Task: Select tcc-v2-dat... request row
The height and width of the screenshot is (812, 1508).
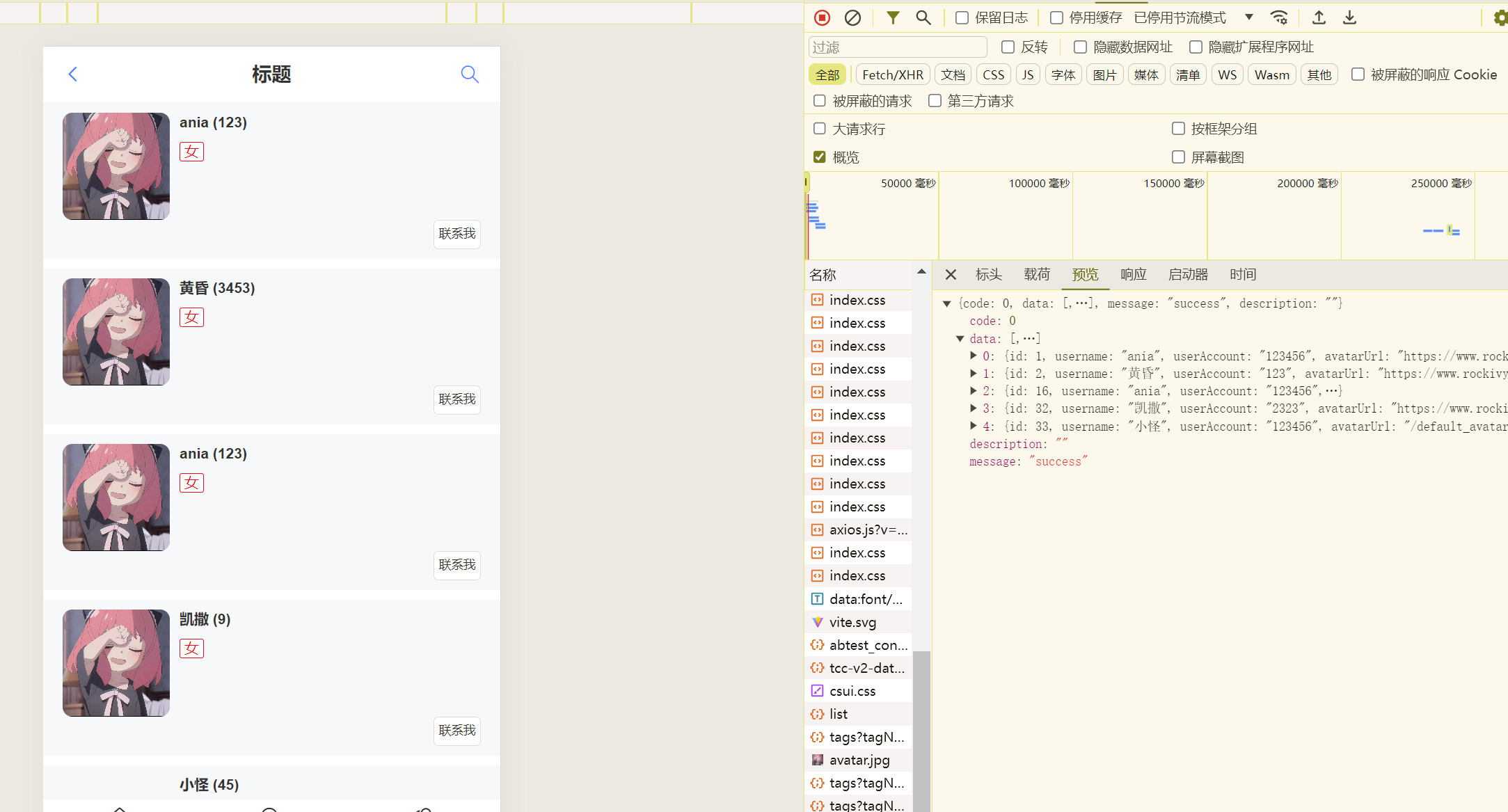Action: tap(858, 668)
